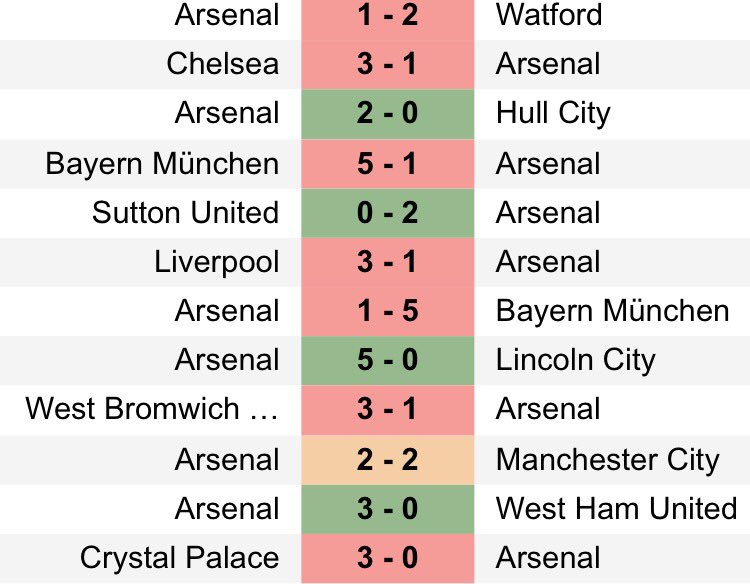The width and height of the screenshot is (750, 584).
Task: Select Hull City team name
Action: [x=553, y=114]
